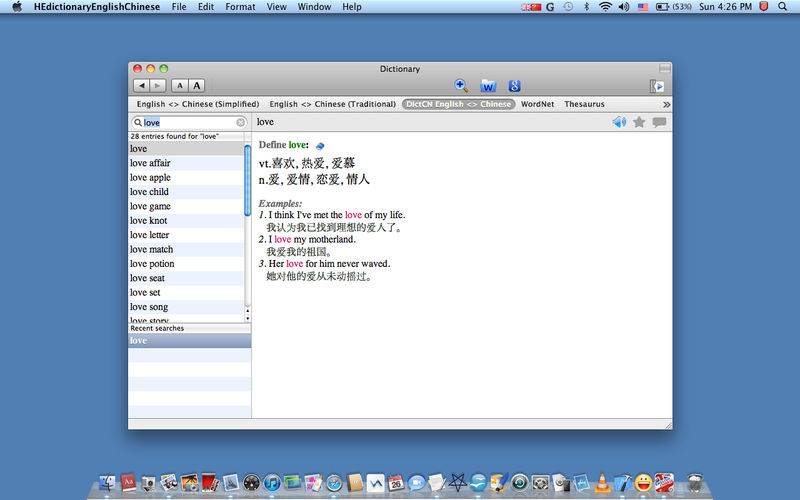Clear the search field with the x button
The width and height of the screenshot is (800, 500).
[240, 122]
